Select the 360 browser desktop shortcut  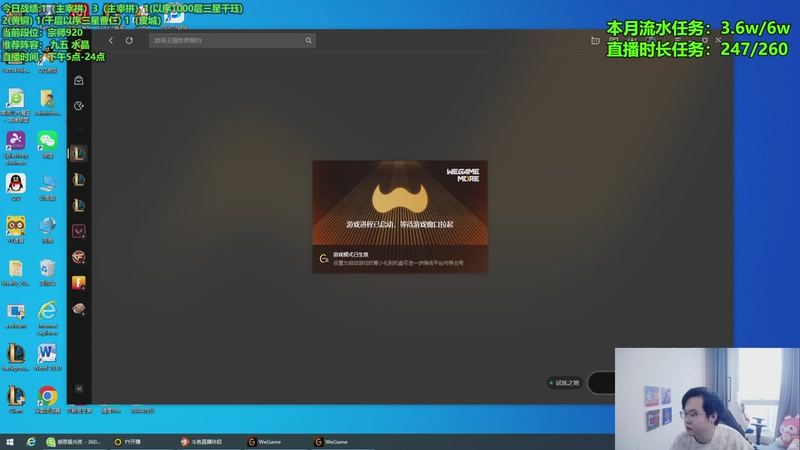16,106
